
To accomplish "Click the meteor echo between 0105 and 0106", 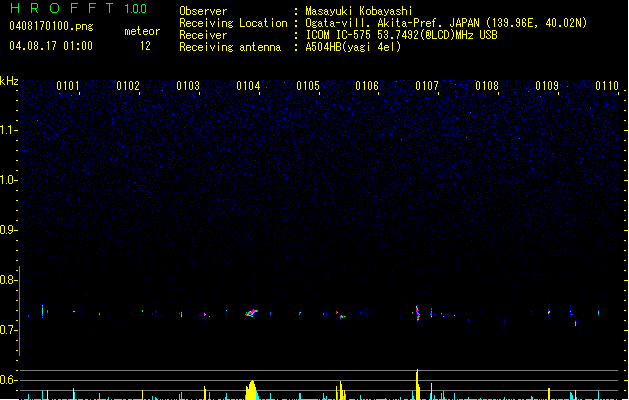I will click(x=341, y=315).
